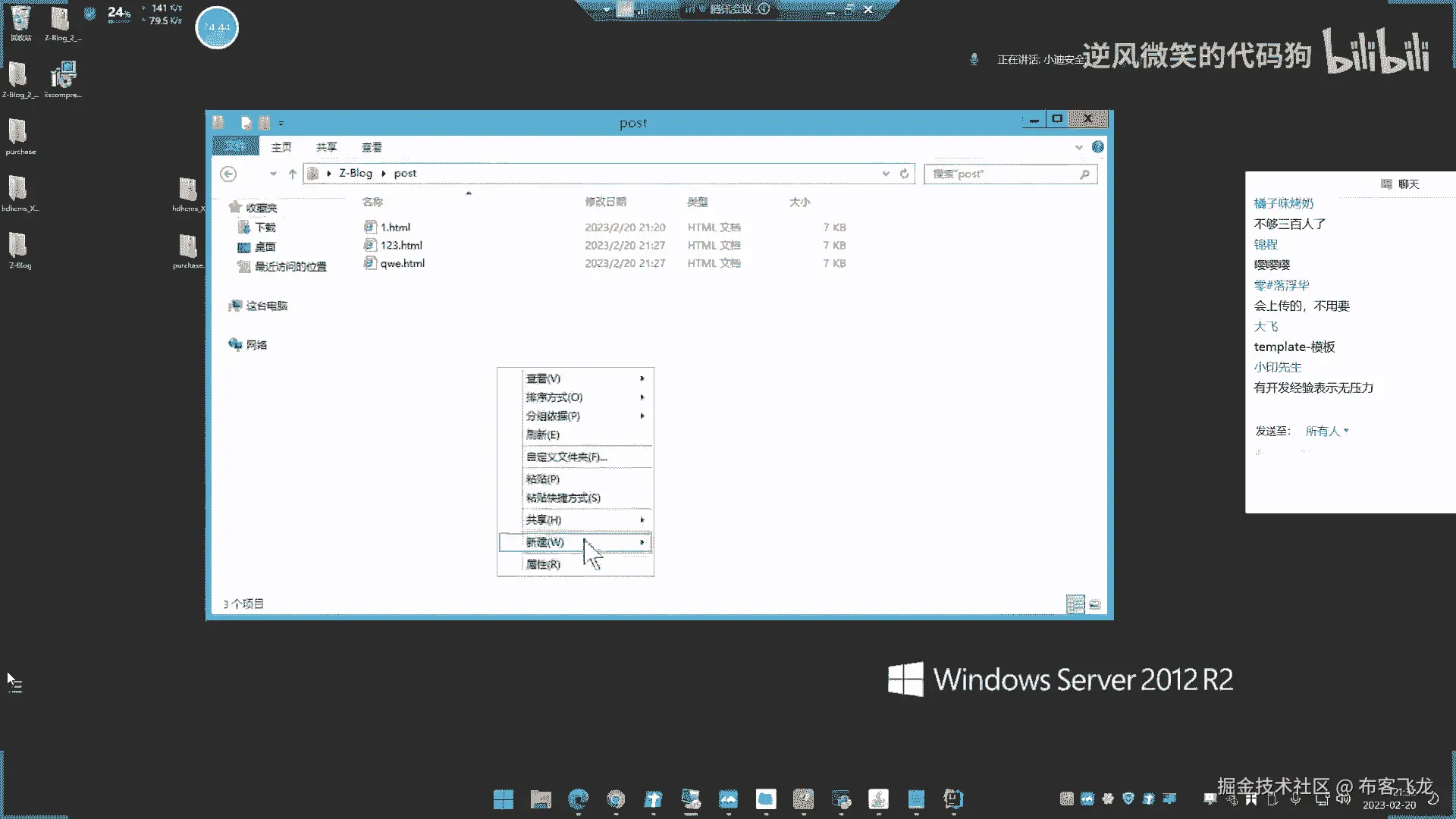Select 刷新(E) in the context menu
The height and width of the screenshot is (819, 1456).
pos(543,435)
